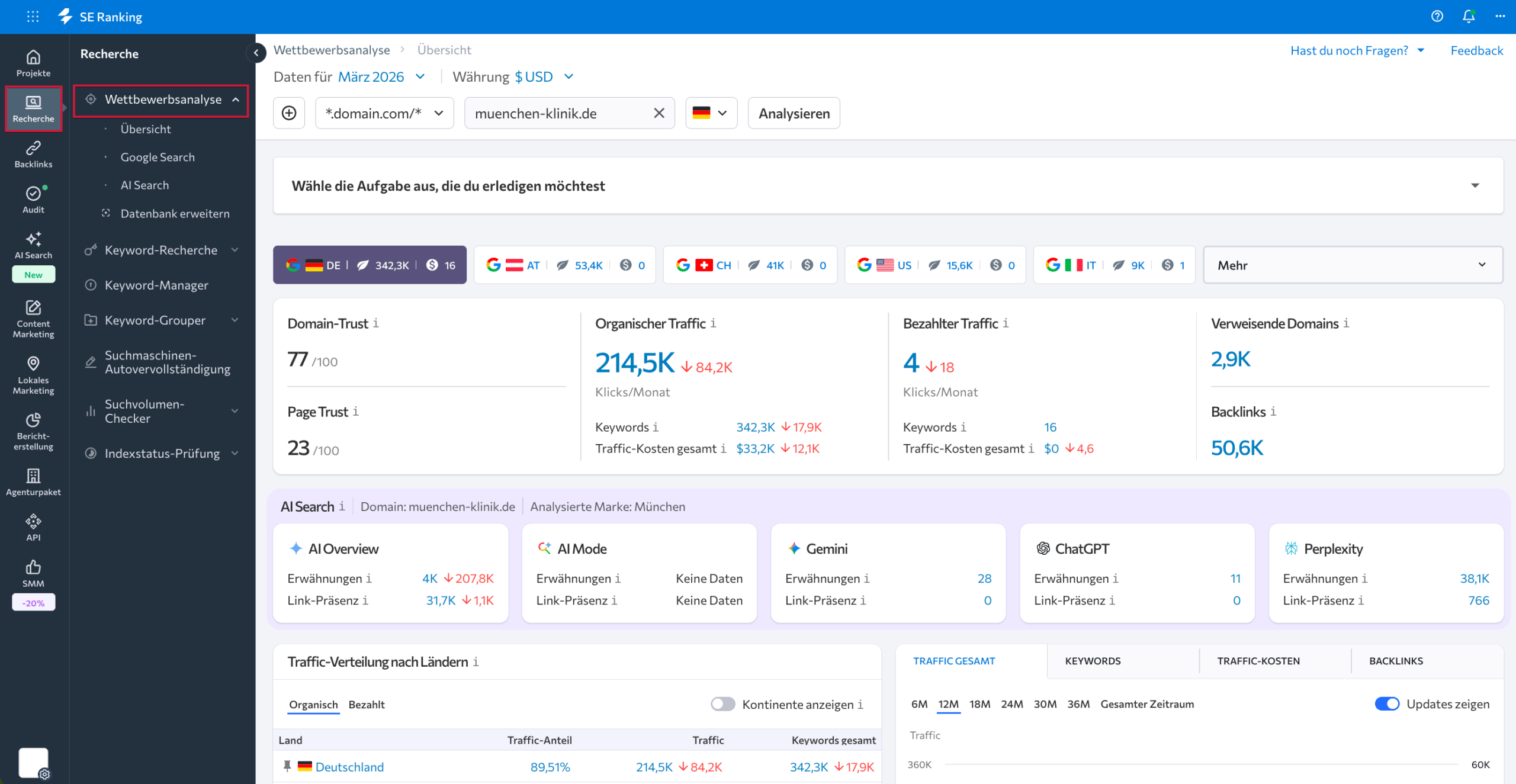The image size is (1516, 784).
Task: Click the Content Marketing sidebar icon
Action: 33,319
